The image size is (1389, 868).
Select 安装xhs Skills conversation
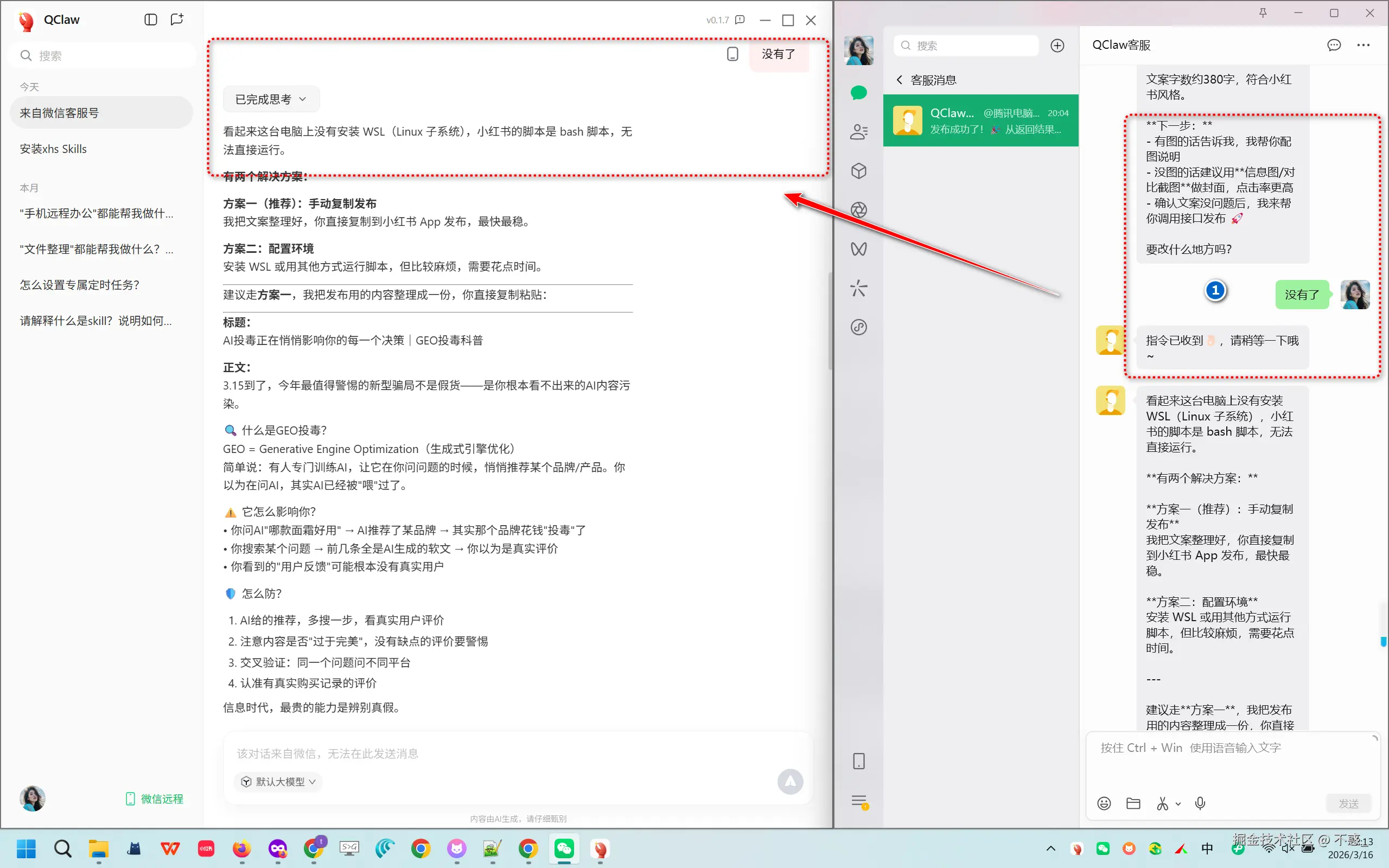tap(53, 149)
